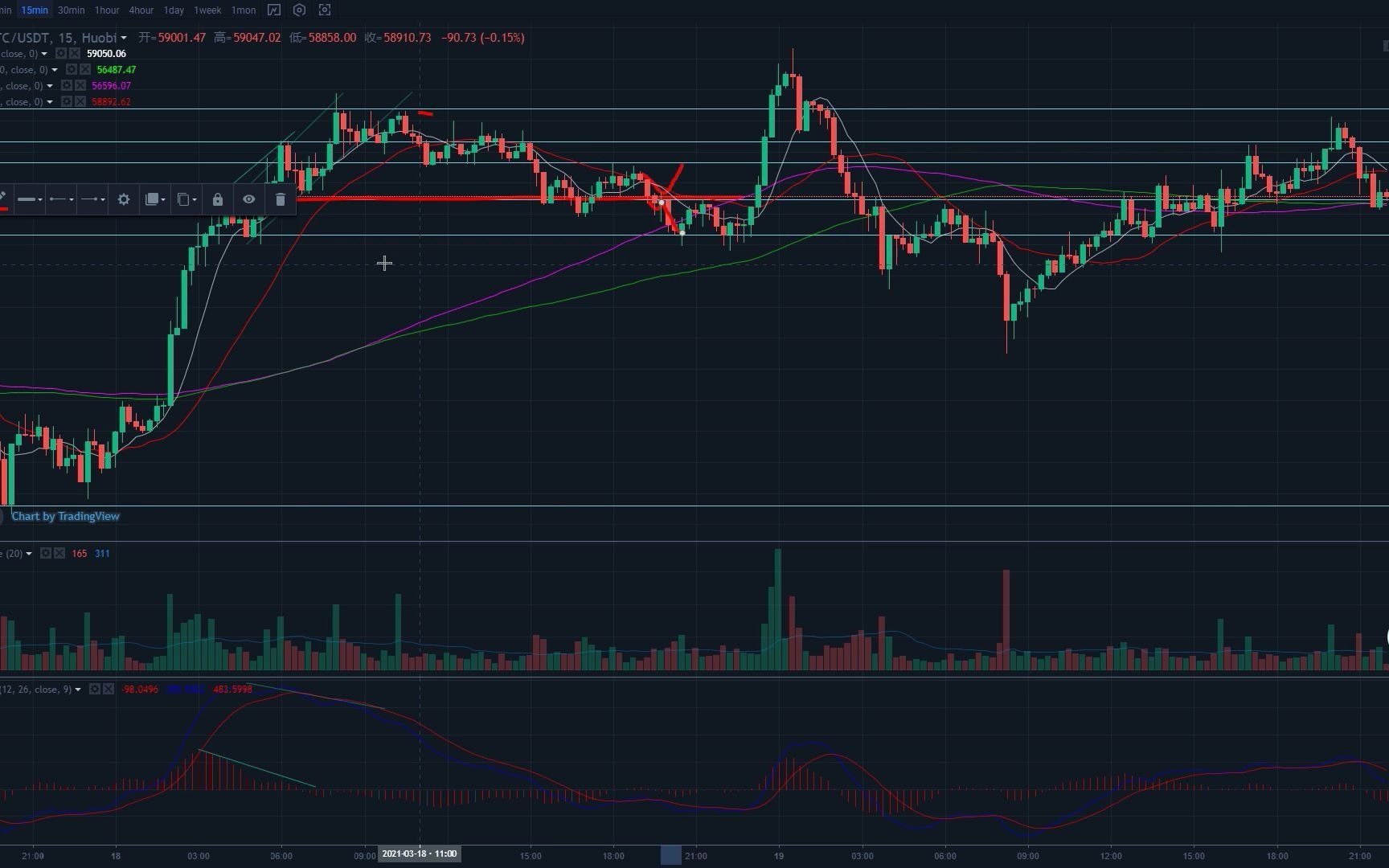Click the 2021-03-18 11:00 time label
The width and height of the screenshot is (1389, 868).
420,854
